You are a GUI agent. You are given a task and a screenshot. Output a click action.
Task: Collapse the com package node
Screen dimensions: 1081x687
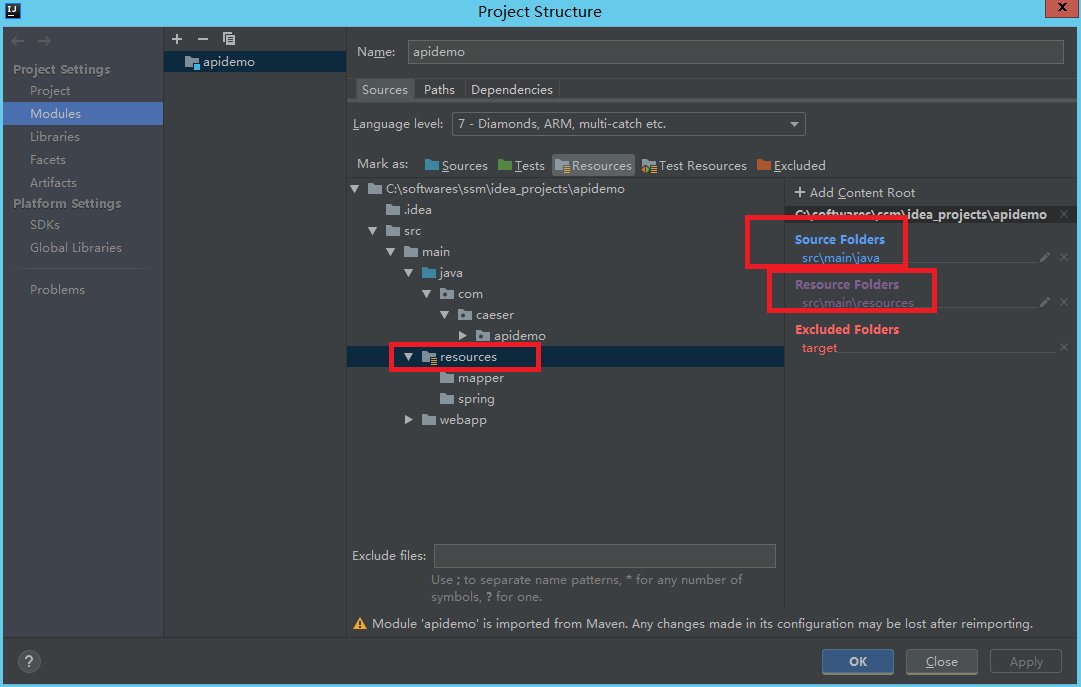tap(427, 294)
